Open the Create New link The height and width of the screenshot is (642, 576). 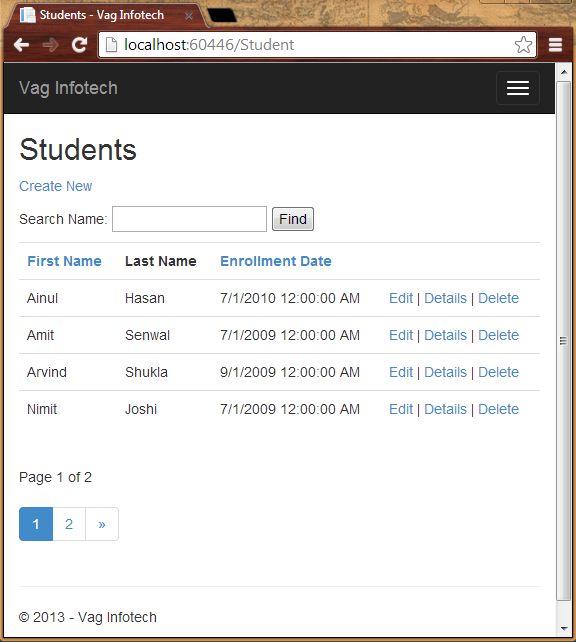pos(56,186)
